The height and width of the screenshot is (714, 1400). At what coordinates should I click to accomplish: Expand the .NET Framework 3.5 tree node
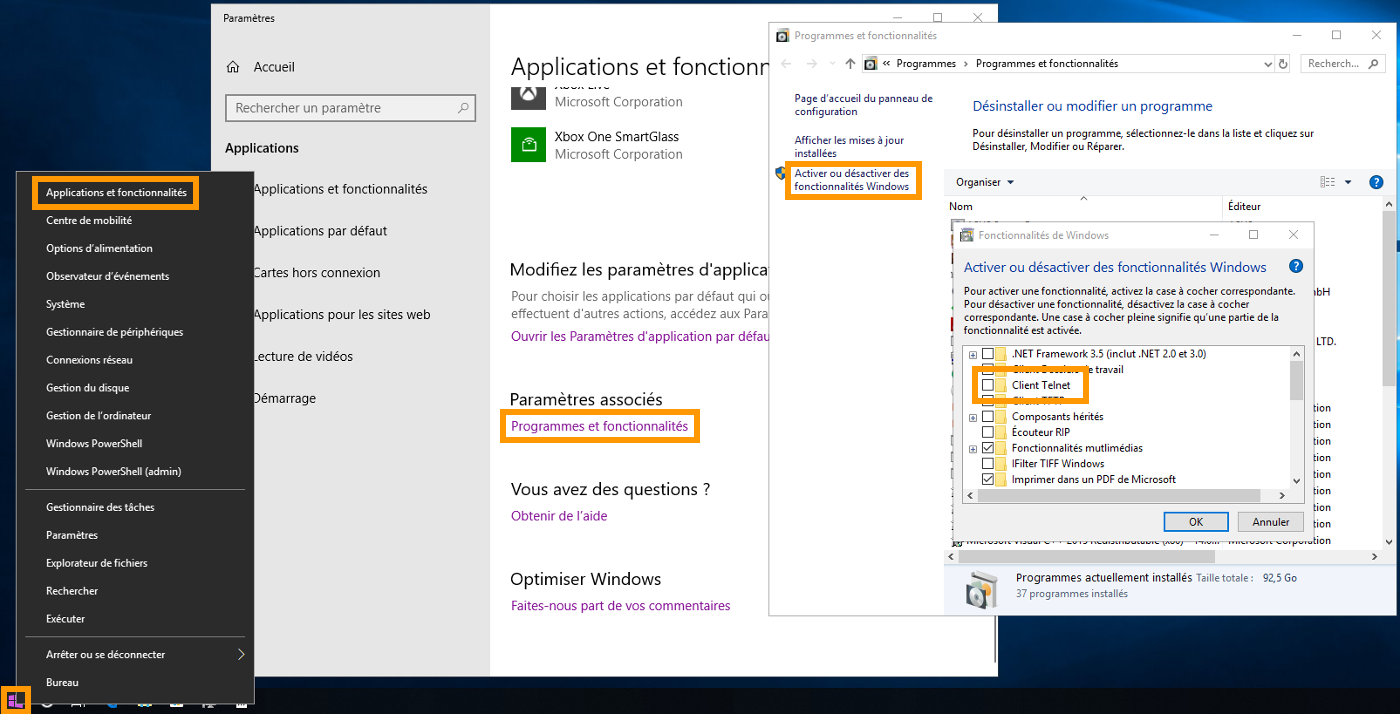[972, 354]
